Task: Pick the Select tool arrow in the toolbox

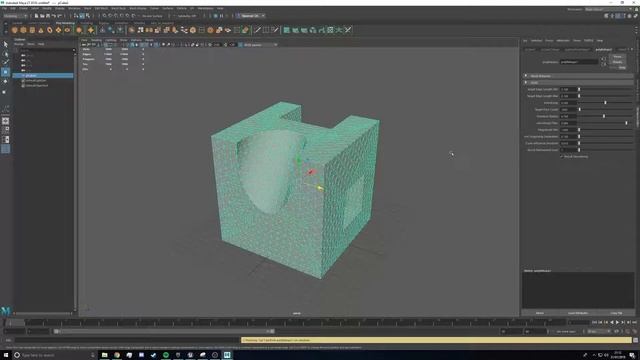Action: tap(6, 44)
